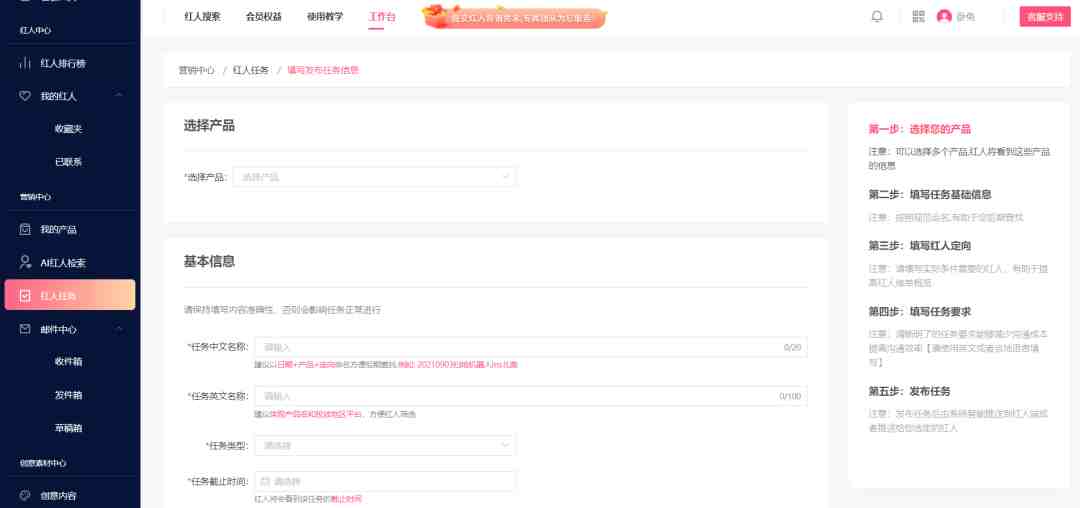Click 红人任务 breadcrumb link
The width and height of the screenshot is (1080, 508).
tap(251, 70)
